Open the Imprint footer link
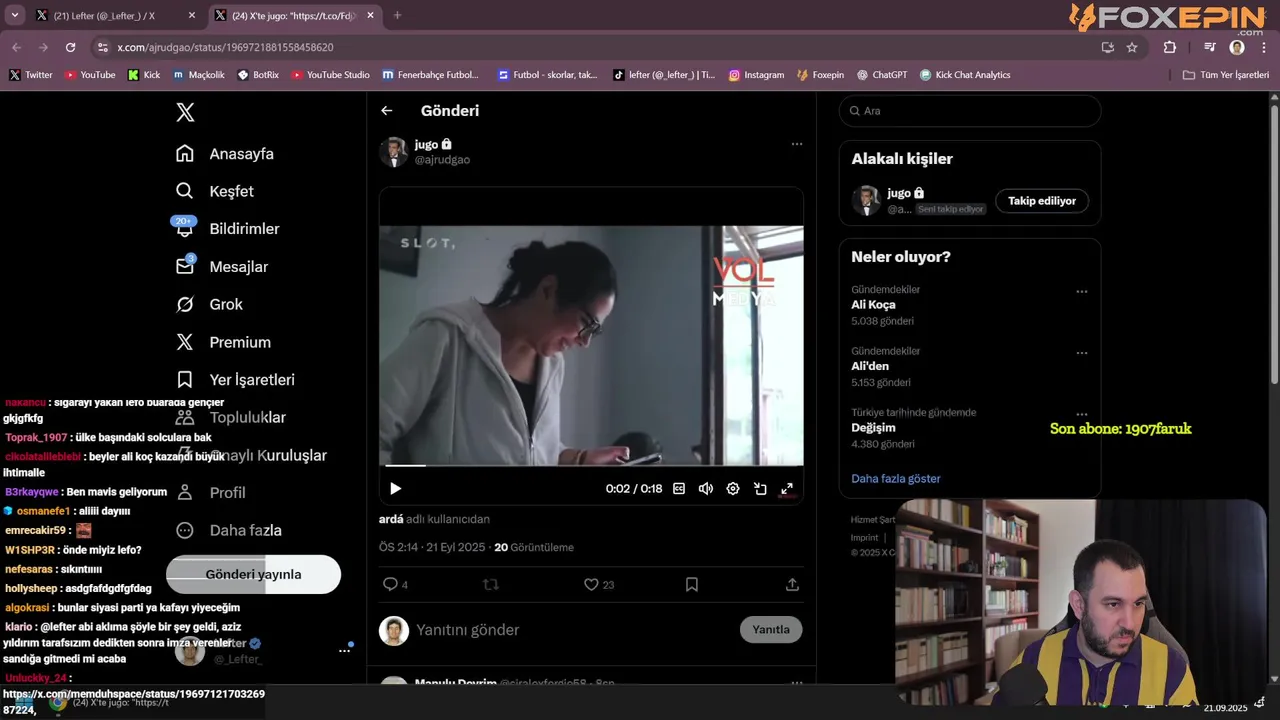The image size is (1280, 720). (x=864, y=538)
